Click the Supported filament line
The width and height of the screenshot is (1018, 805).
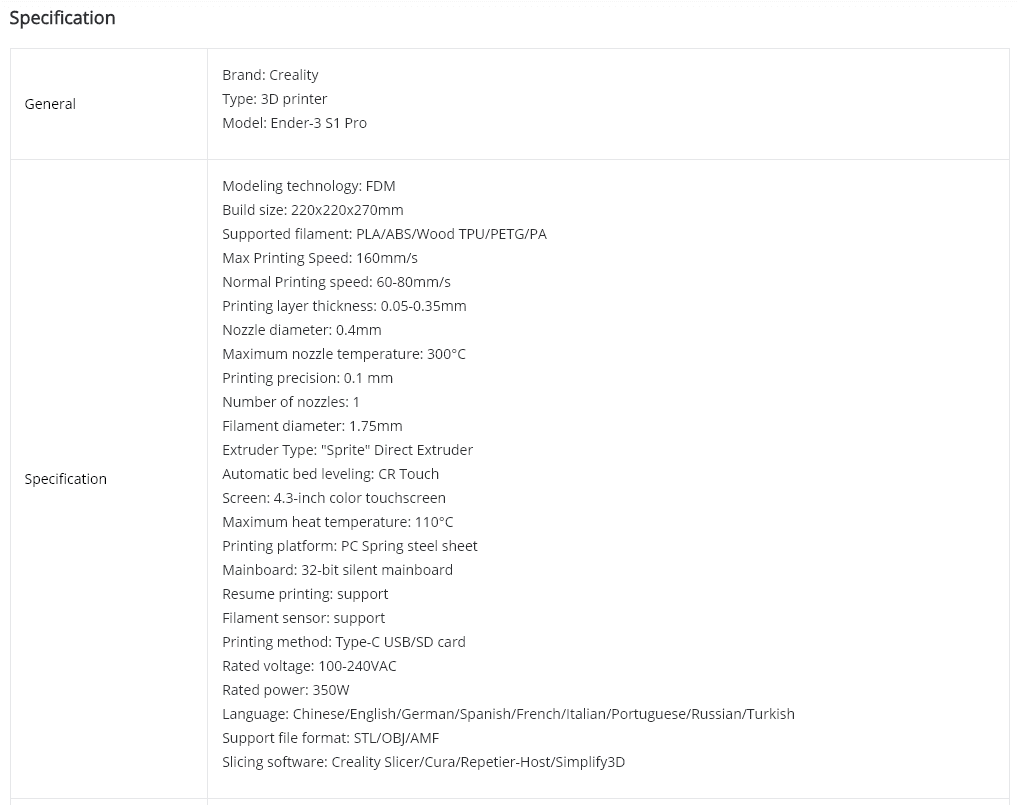(384, 234)
